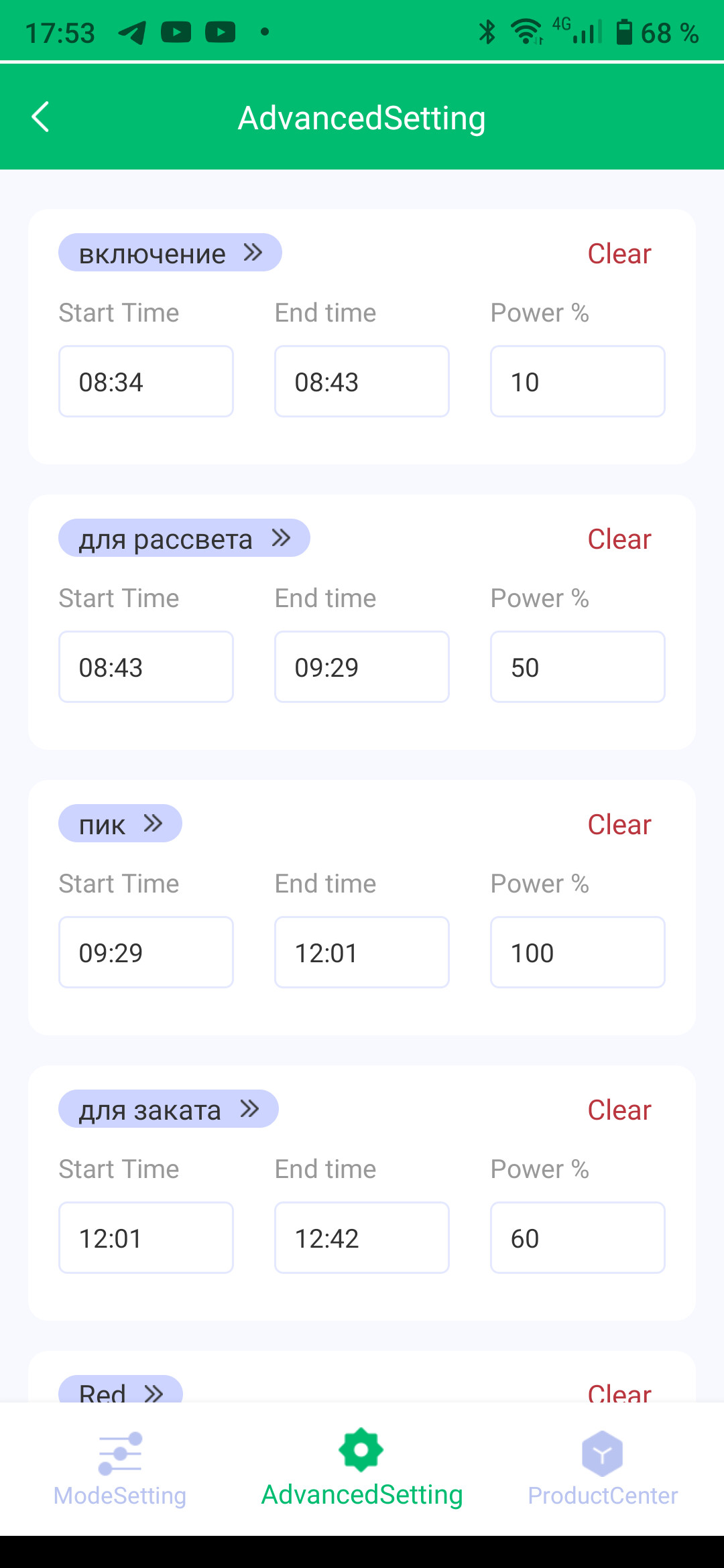724x1568 pixels.
Task: Tap the Telegram notification icon
Action: pyautogui.click(x=132, y=32)
